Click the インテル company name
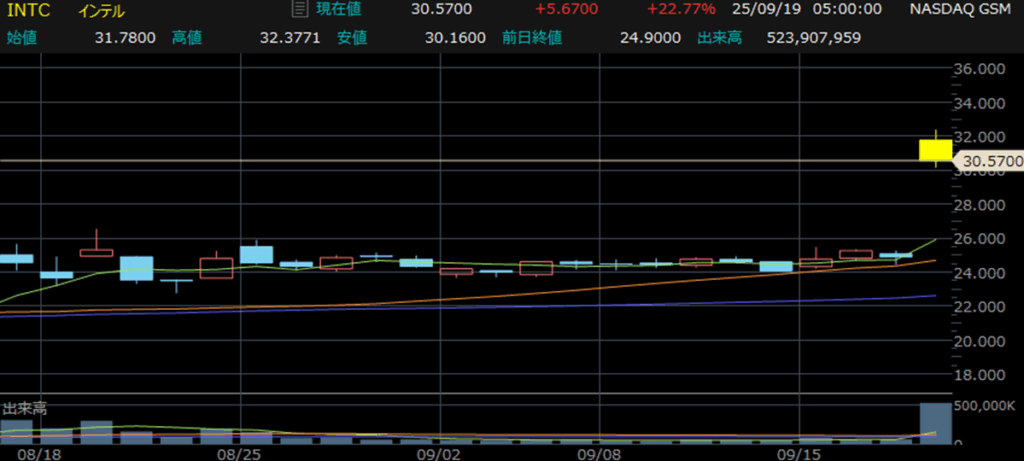 102,11
